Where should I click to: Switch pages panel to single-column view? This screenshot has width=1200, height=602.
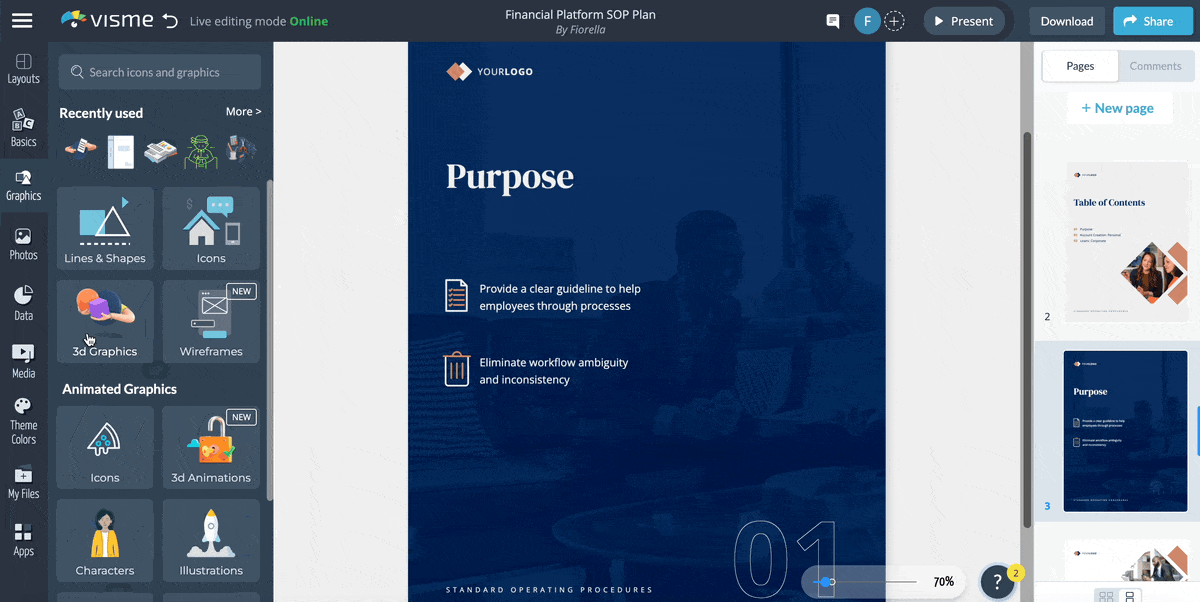tap(1130, 596)
